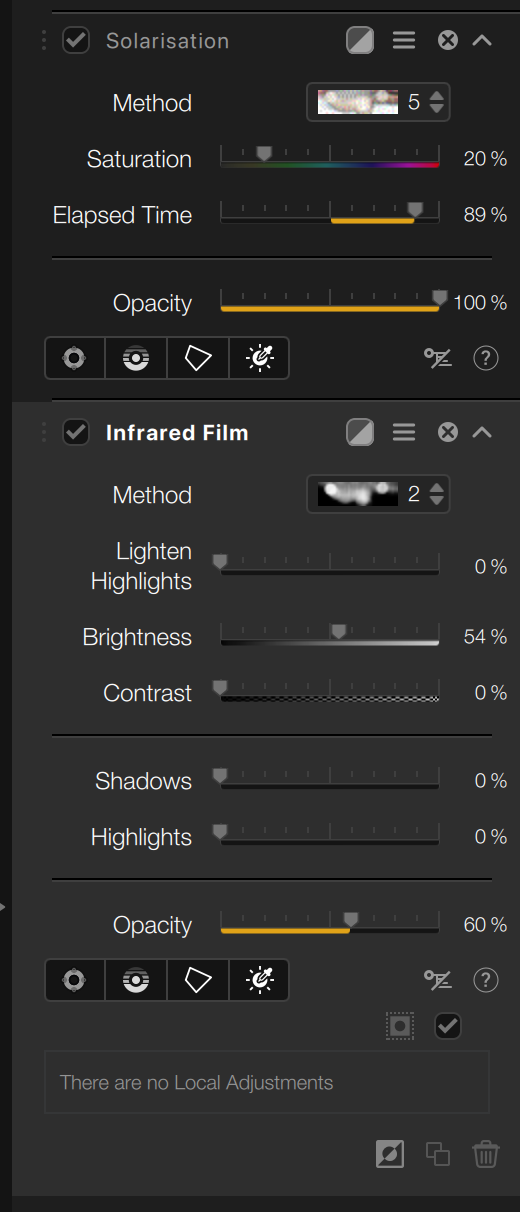Collapse the Infrared Film panel
This screenshot has height=1212, width=520.
[x=482, y=432]
